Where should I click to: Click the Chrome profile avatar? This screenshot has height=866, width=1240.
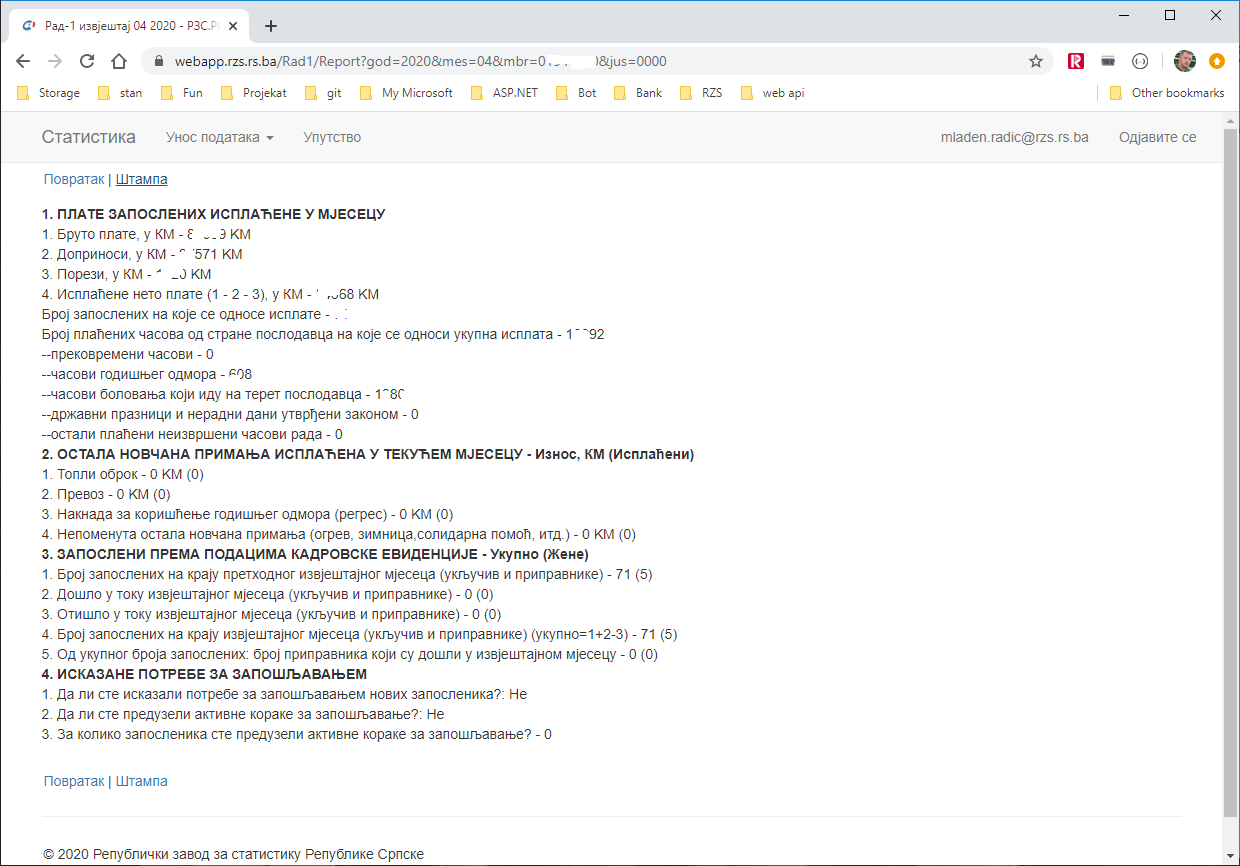click(1184, 61)
